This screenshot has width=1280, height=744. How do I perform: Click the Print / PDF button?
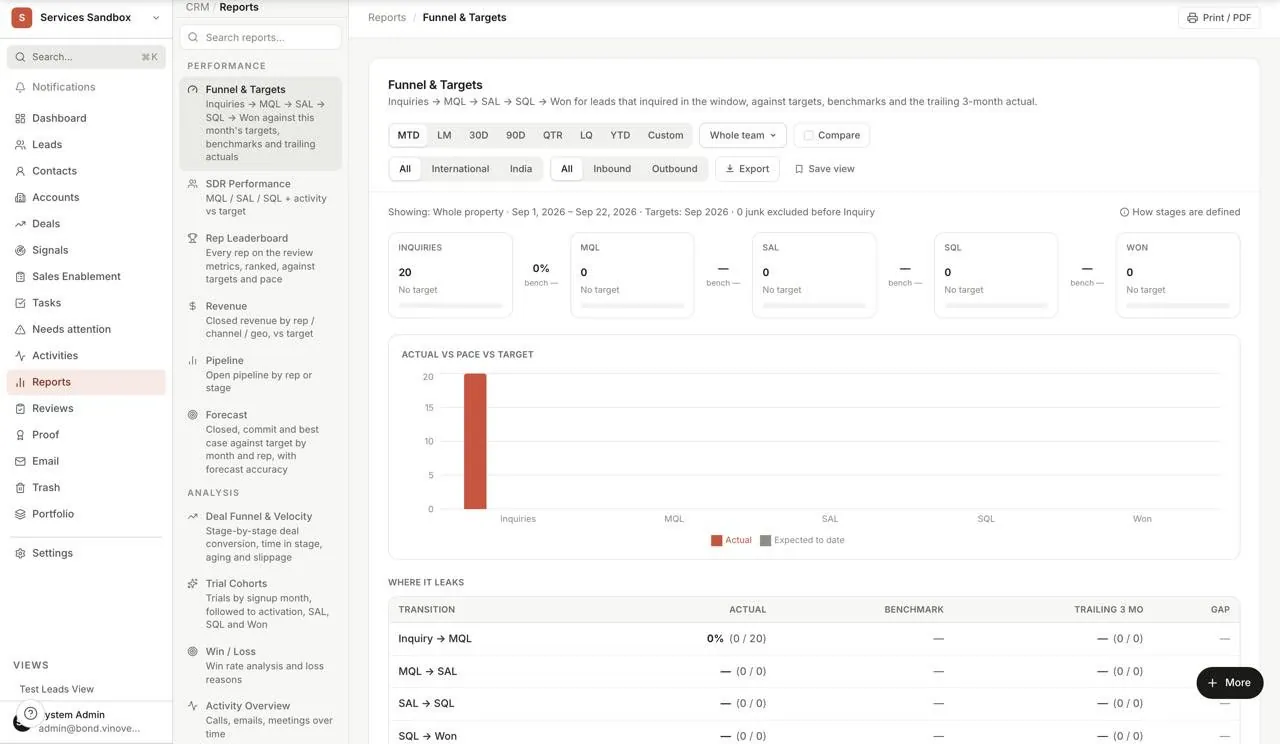coord(1219,18)
